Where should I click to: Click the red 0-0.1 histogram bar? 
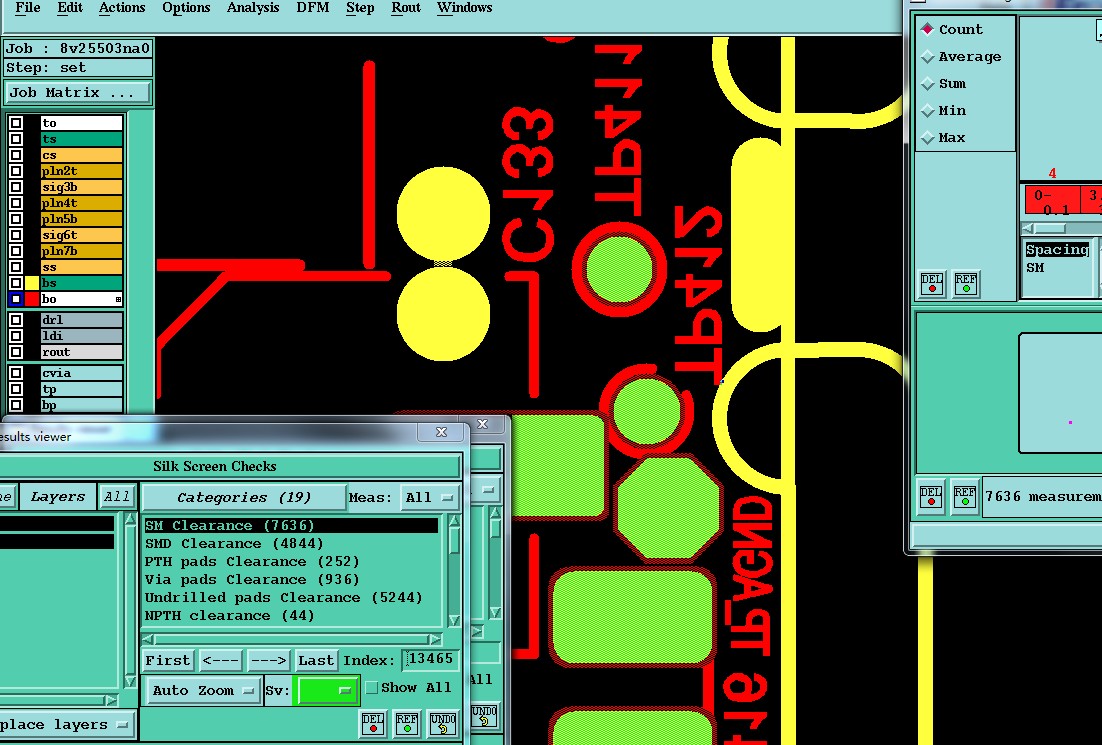pos(1052,200)
